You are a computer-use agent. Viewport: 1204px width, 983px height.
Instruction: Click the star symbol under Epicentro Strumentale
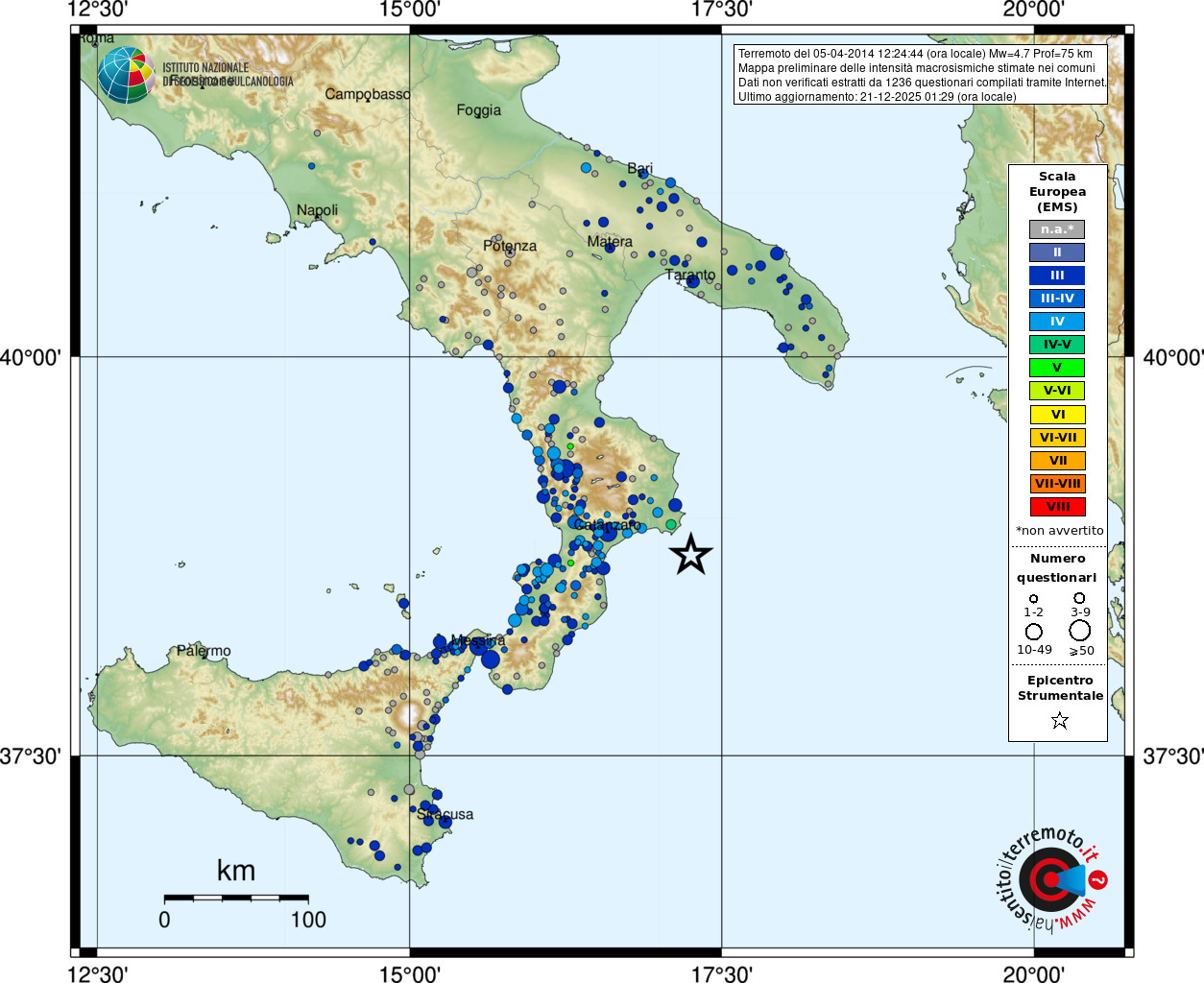(1059, 720)
